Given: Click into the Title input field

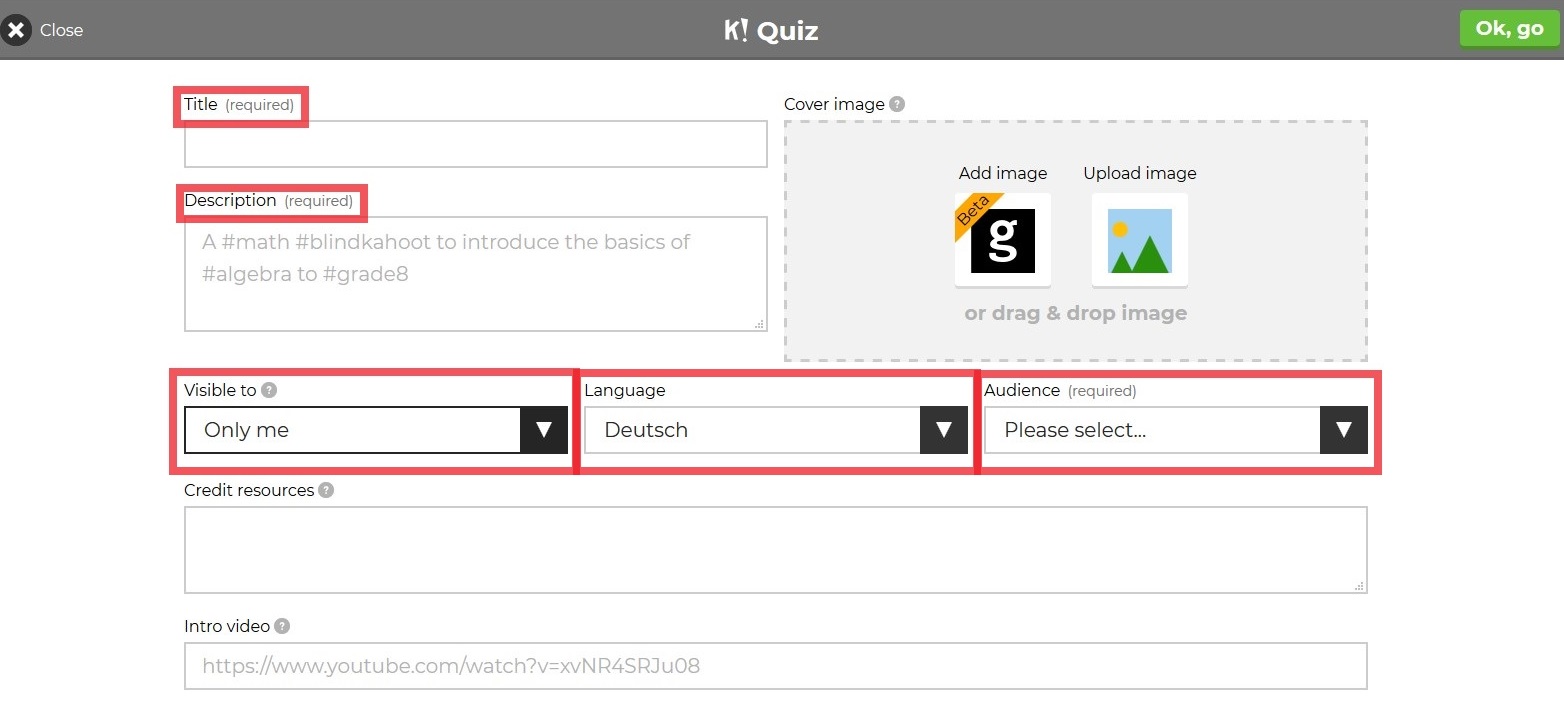Looking at the screenshot, I should pyautogui.click(x=475, y=144).
